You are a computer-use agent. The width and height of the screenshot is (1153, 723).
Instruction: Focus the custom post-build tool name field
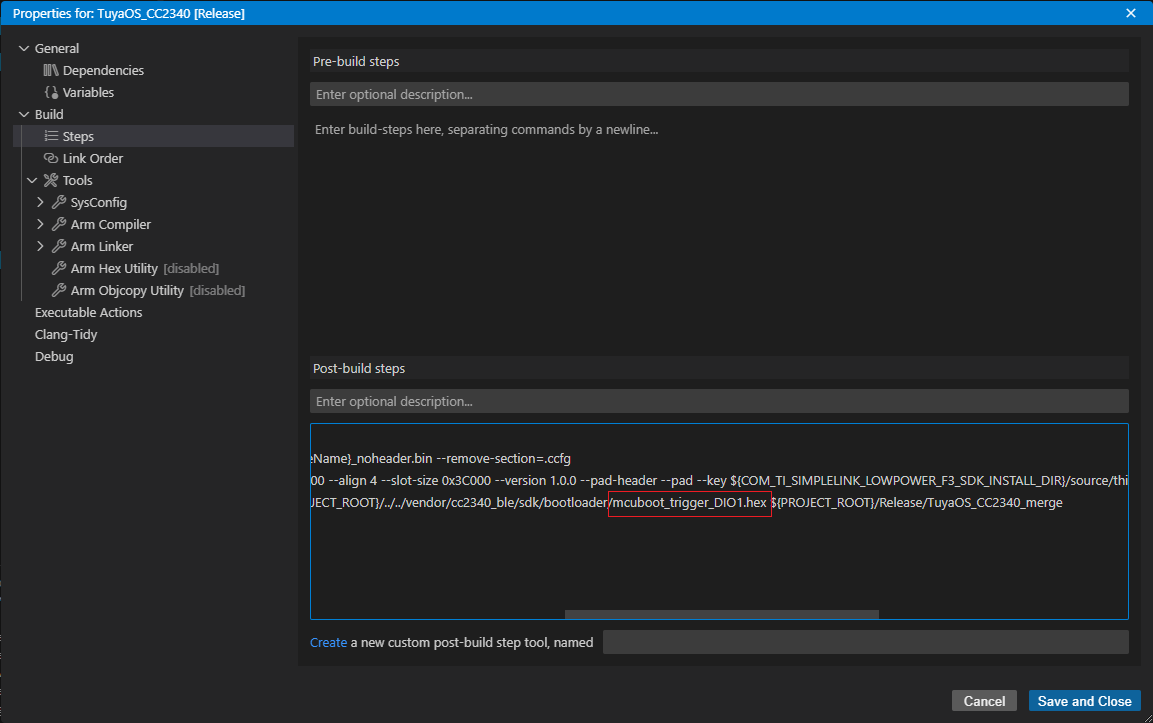click(x=865, y=642)
